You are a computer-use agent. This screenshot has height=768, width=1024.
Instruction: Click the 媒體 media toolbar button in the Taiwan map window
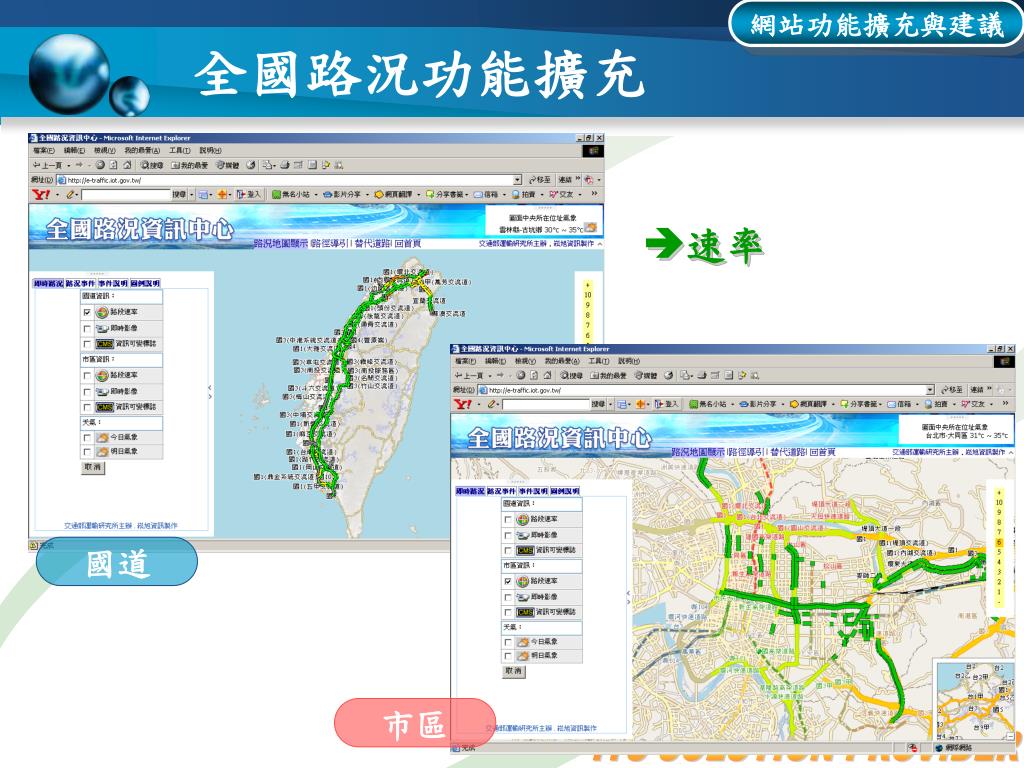coord(228,165)
